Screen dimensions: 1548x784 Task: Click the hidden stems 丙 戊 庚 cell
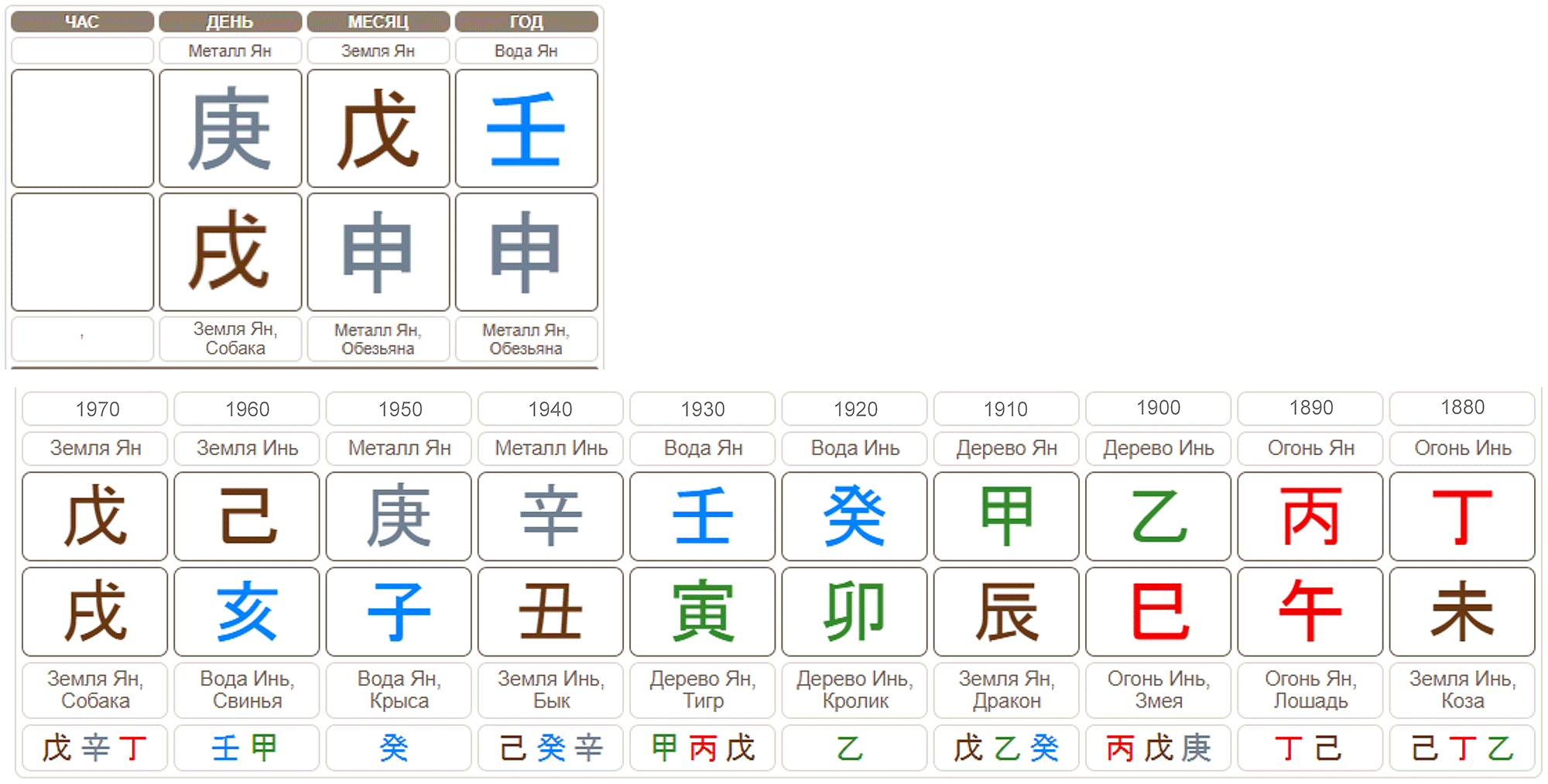(1158, 748)
